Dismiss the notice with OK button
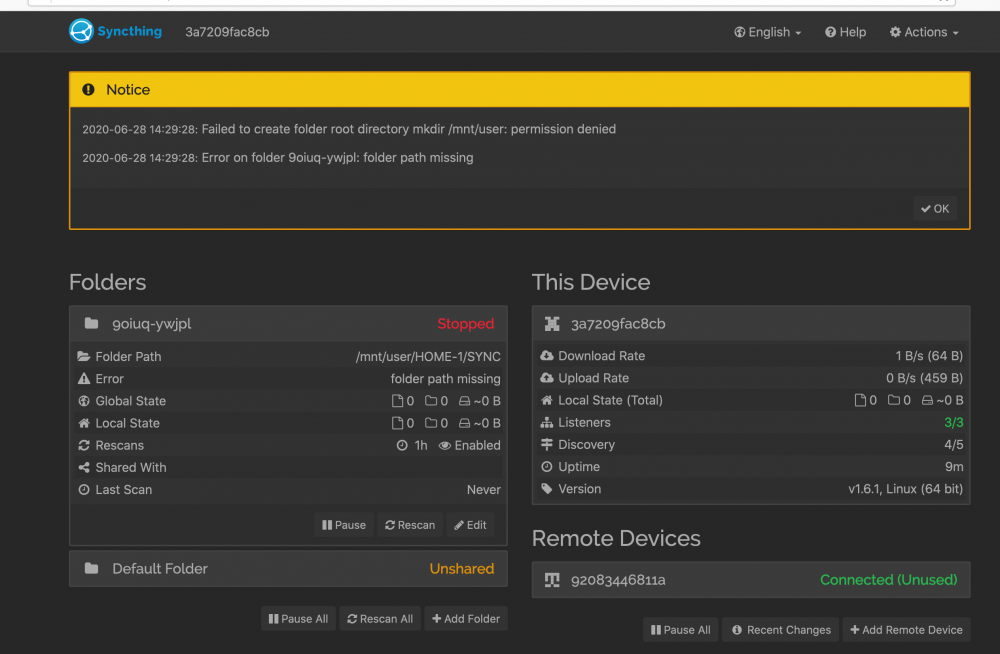 (x=935, y=209)
